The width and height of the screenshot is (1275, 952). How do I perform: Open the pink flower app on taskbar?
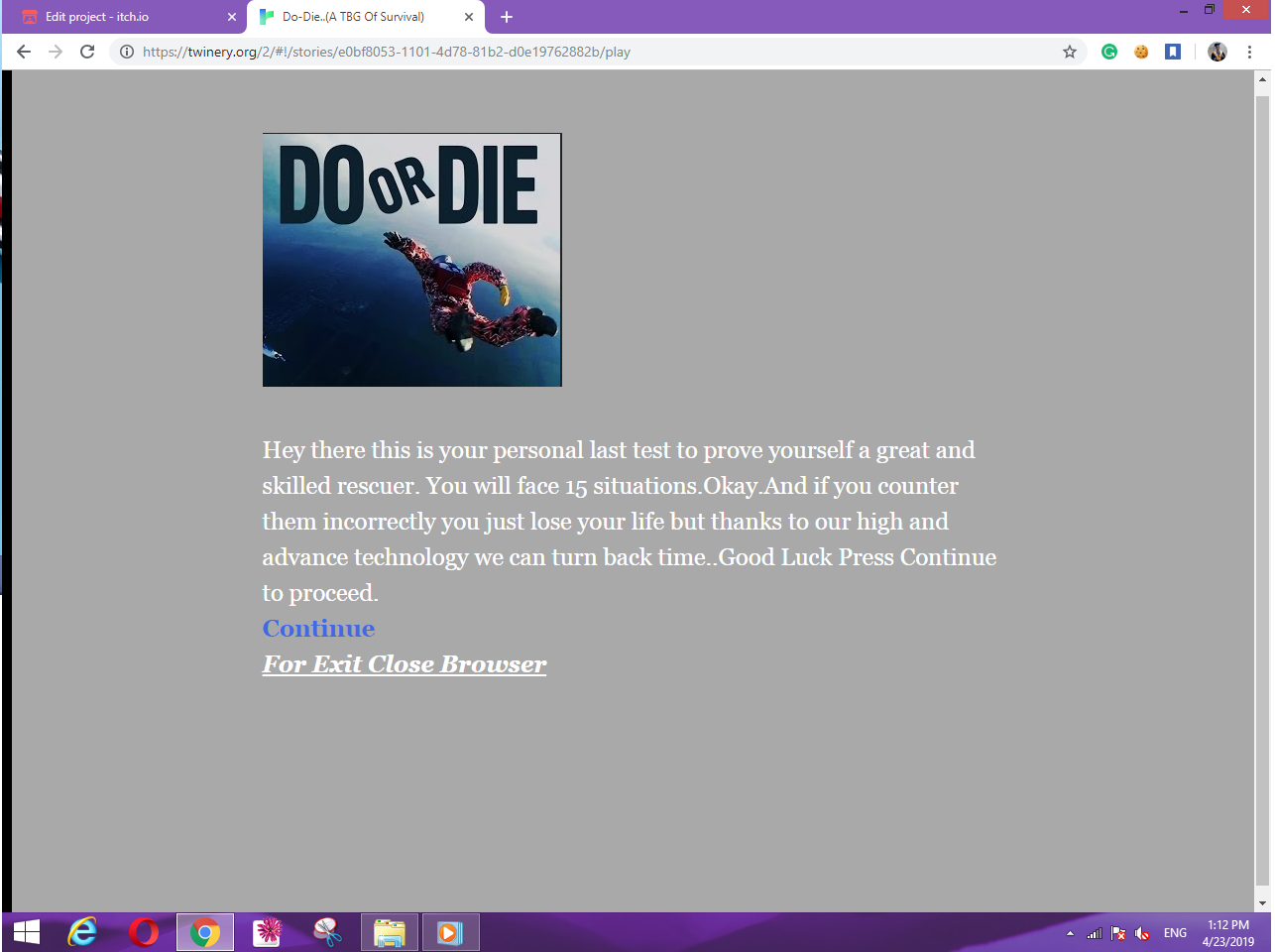267,932
